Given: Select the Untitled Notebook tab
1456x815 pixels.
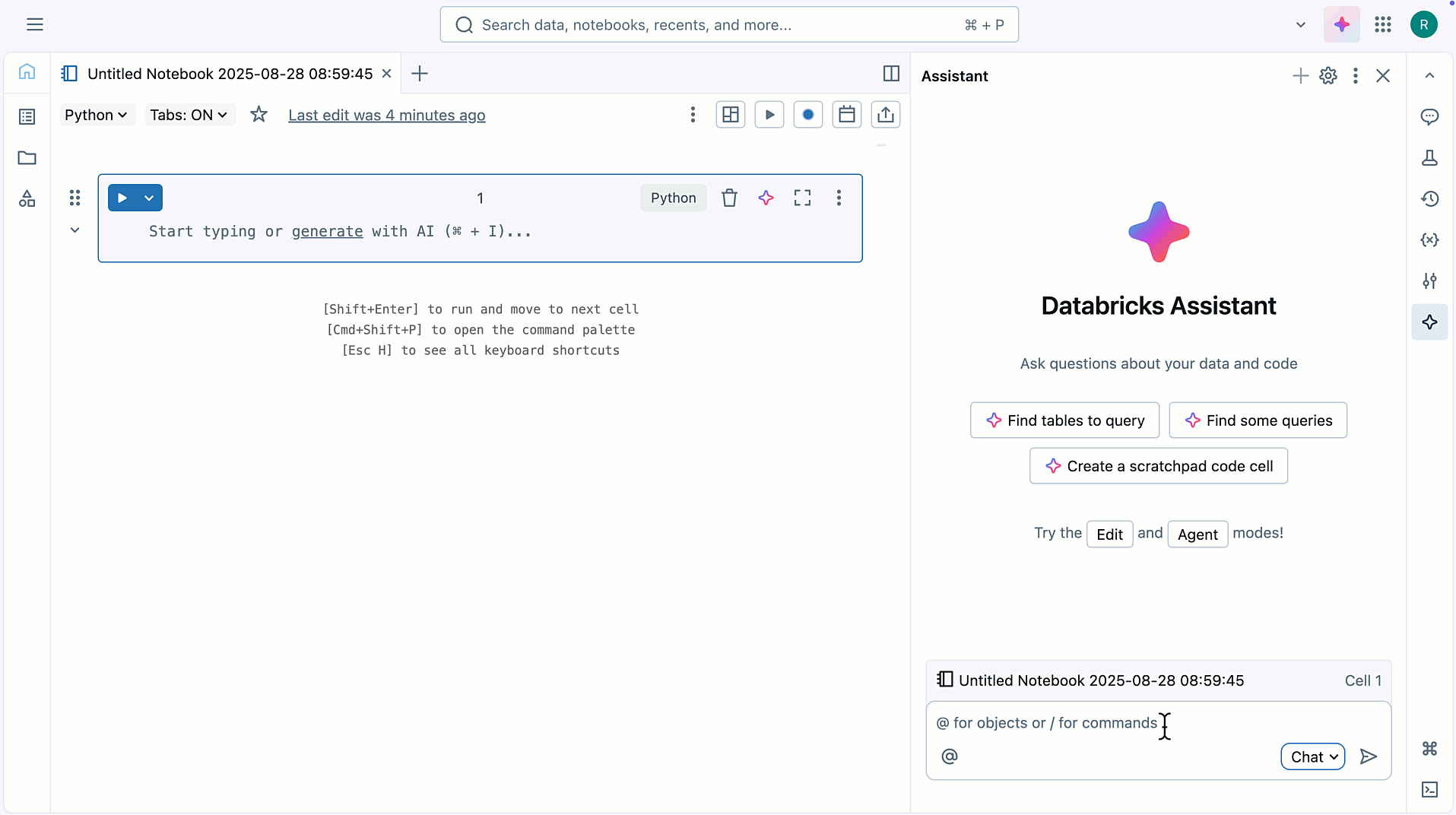Looking at the screenshot, I should 229,74.
